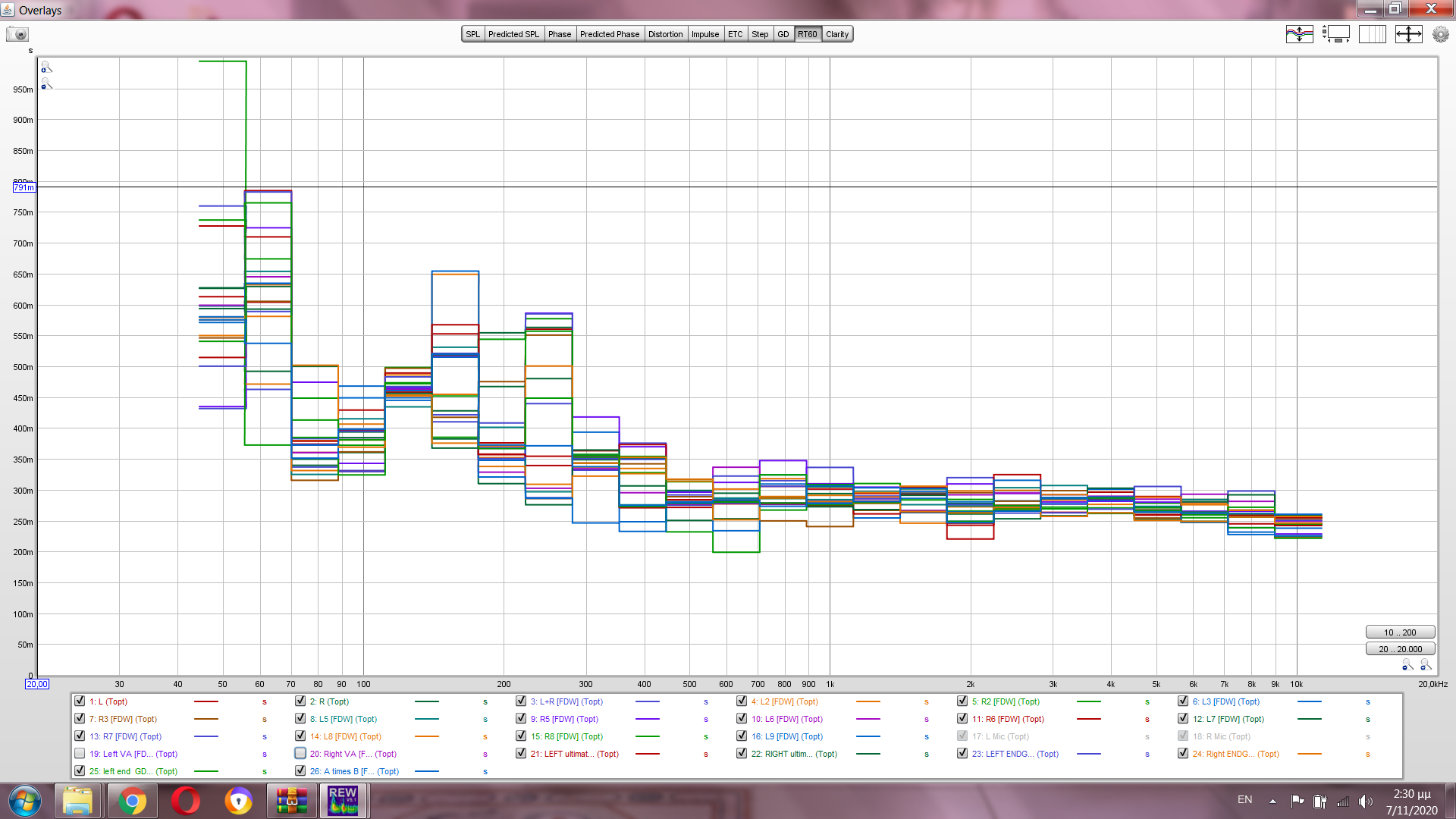Switch to the Clarity tab
Screen dimensions: 1456x819
[837, 34]
